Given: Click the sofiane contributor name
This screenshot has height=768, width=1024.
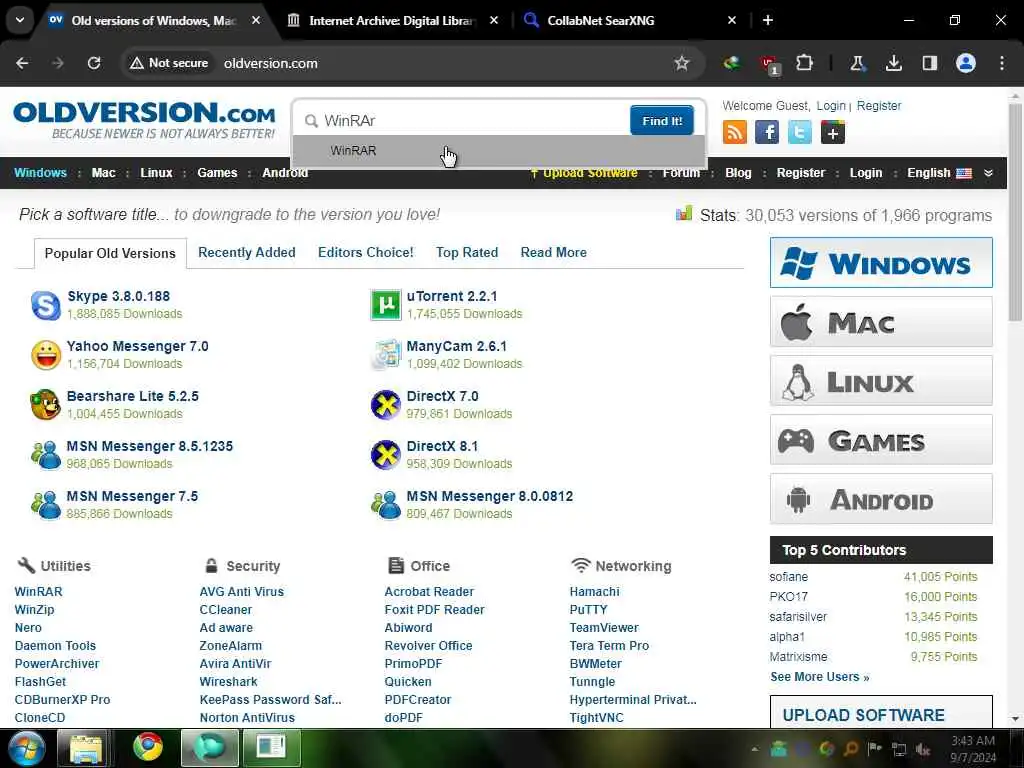Looking at the screenshot, I should click(788, 577).
